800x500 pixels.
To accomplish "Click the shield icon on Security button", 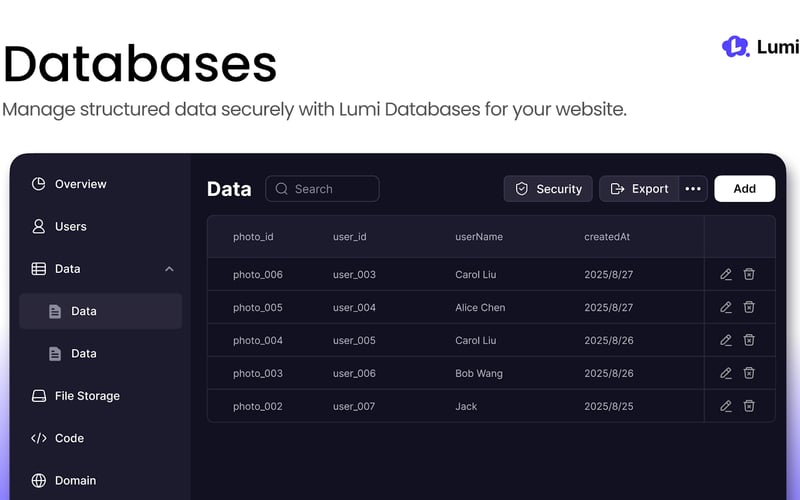I will coord(521,189).
